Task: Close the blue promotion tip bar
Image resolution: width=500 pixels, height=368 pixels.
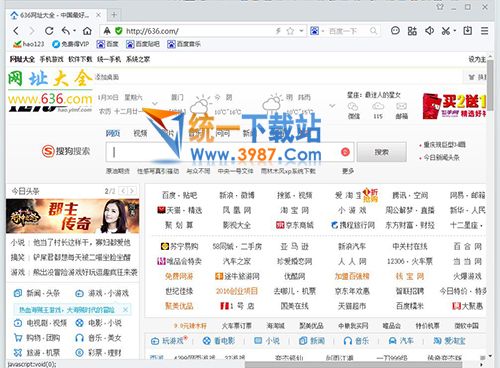Action: [125, 310]
